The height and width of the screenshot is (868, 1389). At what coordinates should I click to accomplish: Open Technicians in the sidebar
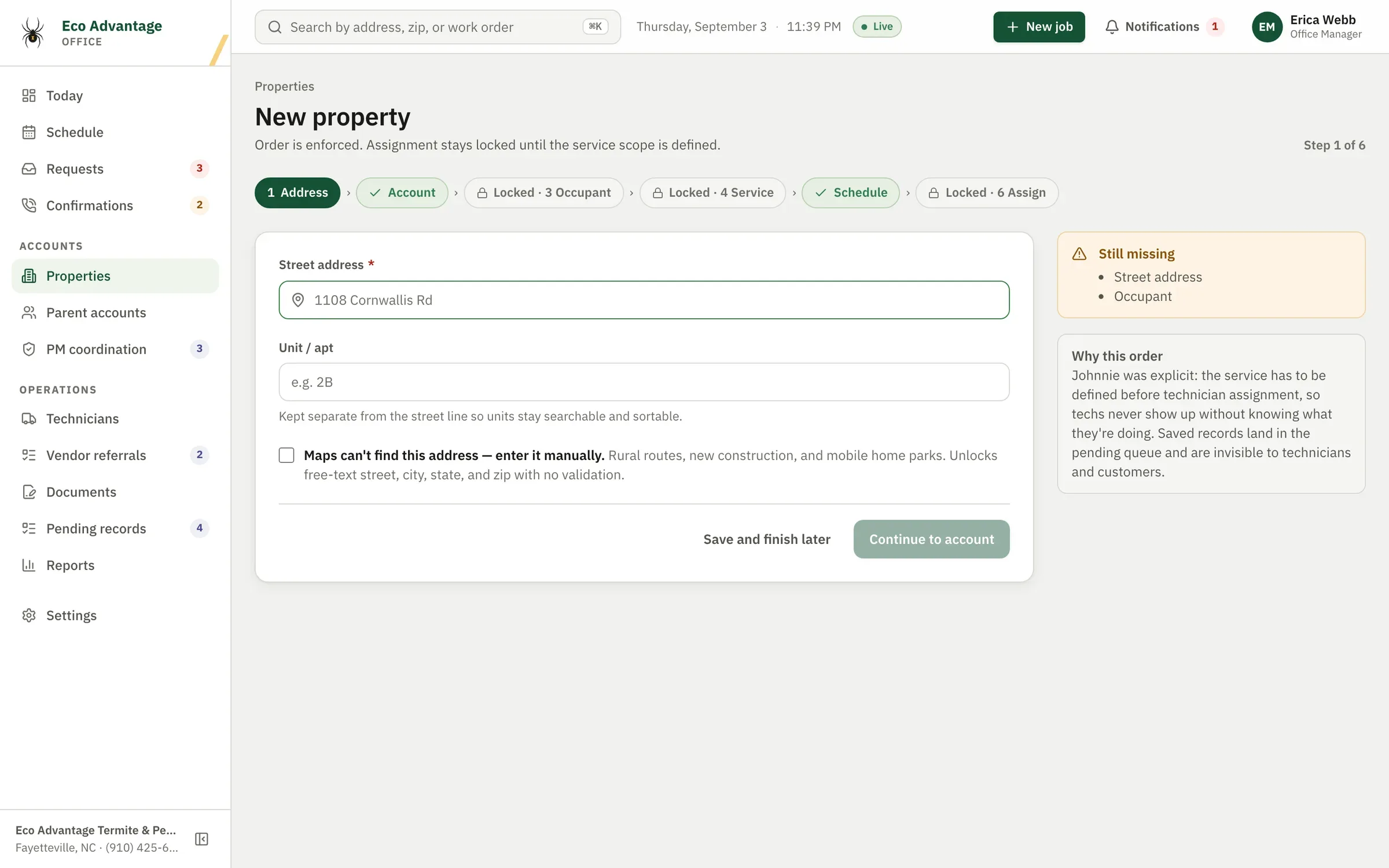(115, 418)
